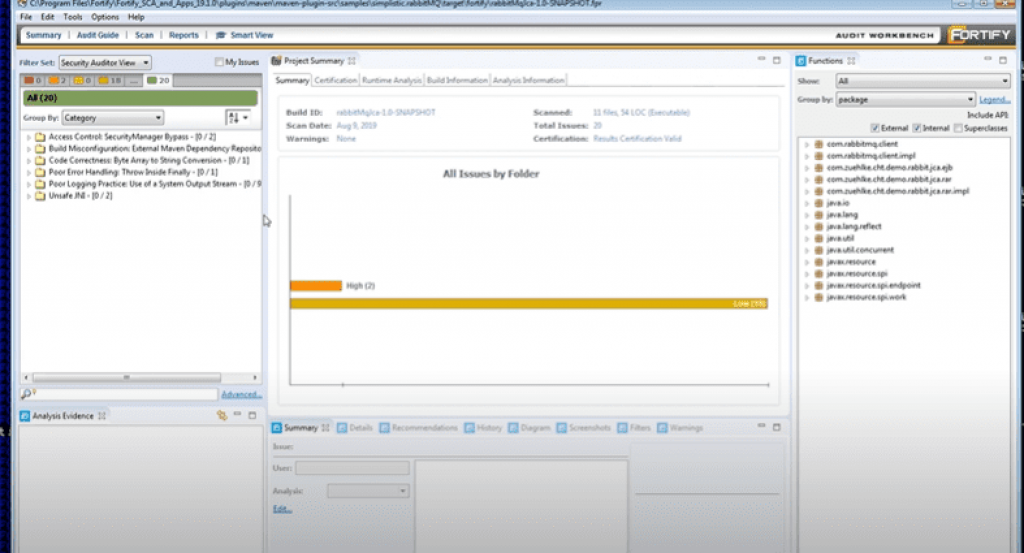Click the search magnifier icon in issues panel
Viewport: 1024px width, 553px height.
tap(27, 394)
